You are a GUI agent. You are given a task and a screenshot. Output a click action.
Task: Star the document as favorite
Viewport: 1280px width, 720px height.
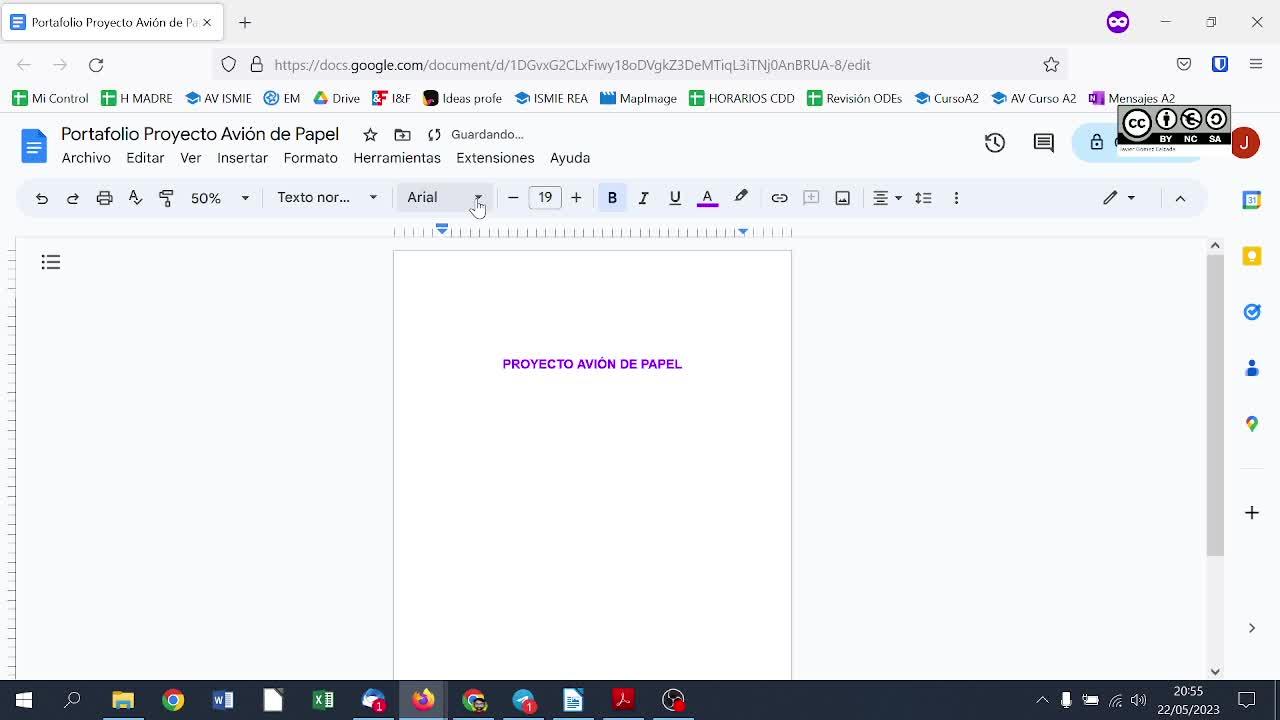pyautogui.click(x=370, y=135)
